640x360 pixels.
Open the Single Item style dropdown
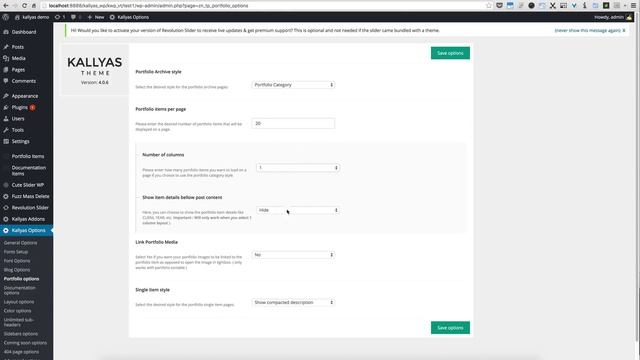point(293,302)
